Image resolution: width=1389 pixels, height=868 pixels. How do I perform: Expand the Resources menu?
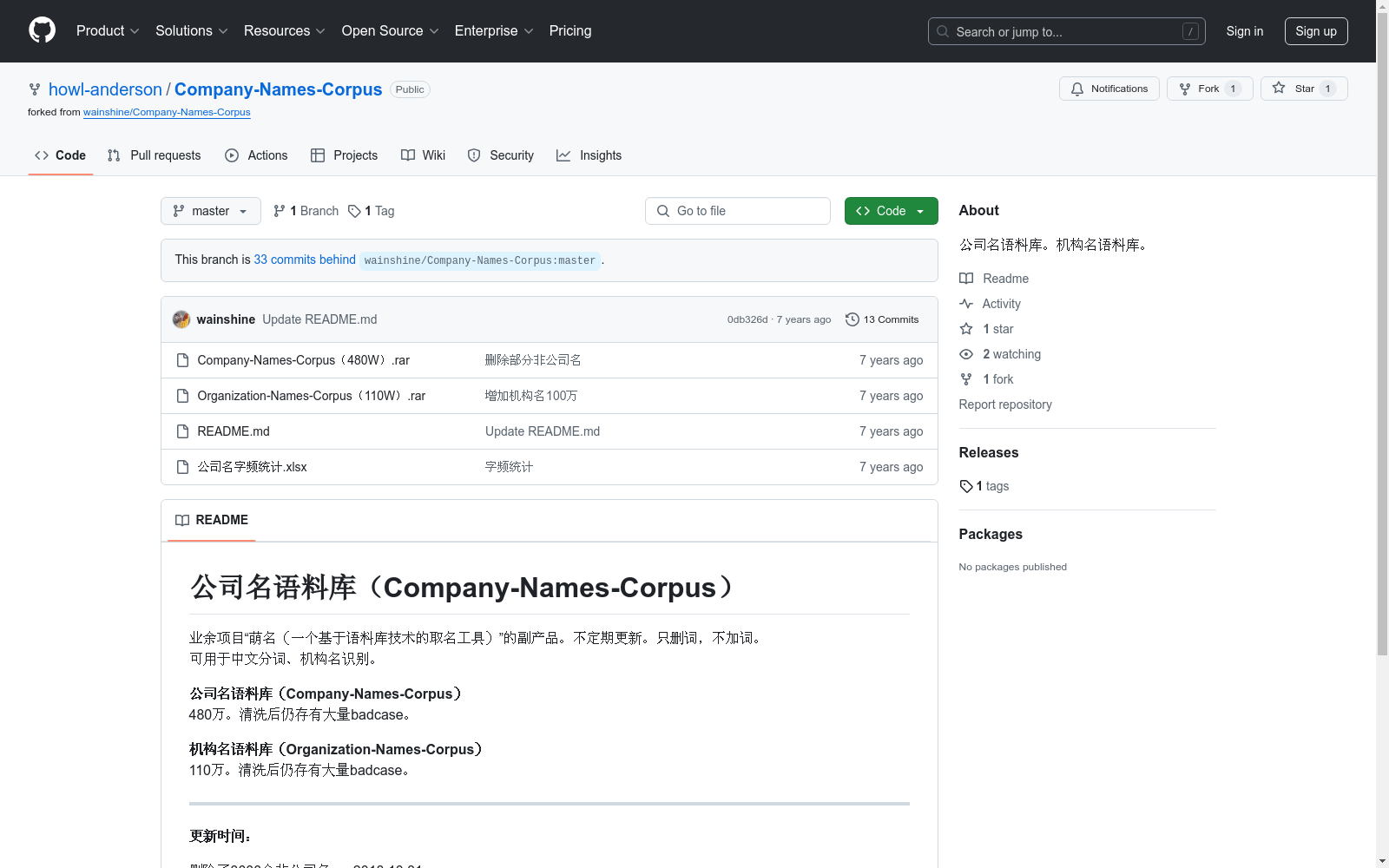pyautogui.click(x=285, y=30)
